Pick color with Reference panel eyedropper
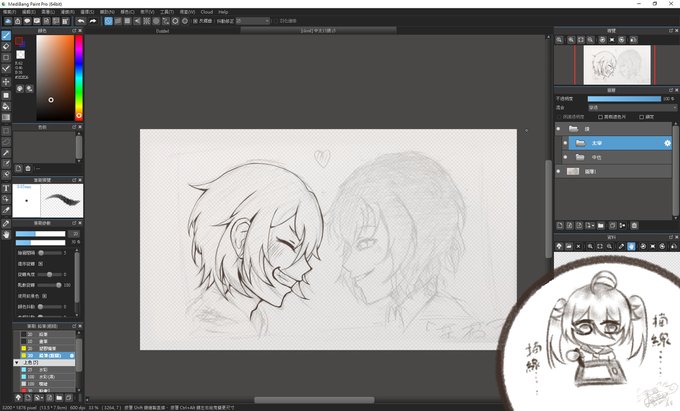This screenshot has width=680, height=411. [621, 246]
